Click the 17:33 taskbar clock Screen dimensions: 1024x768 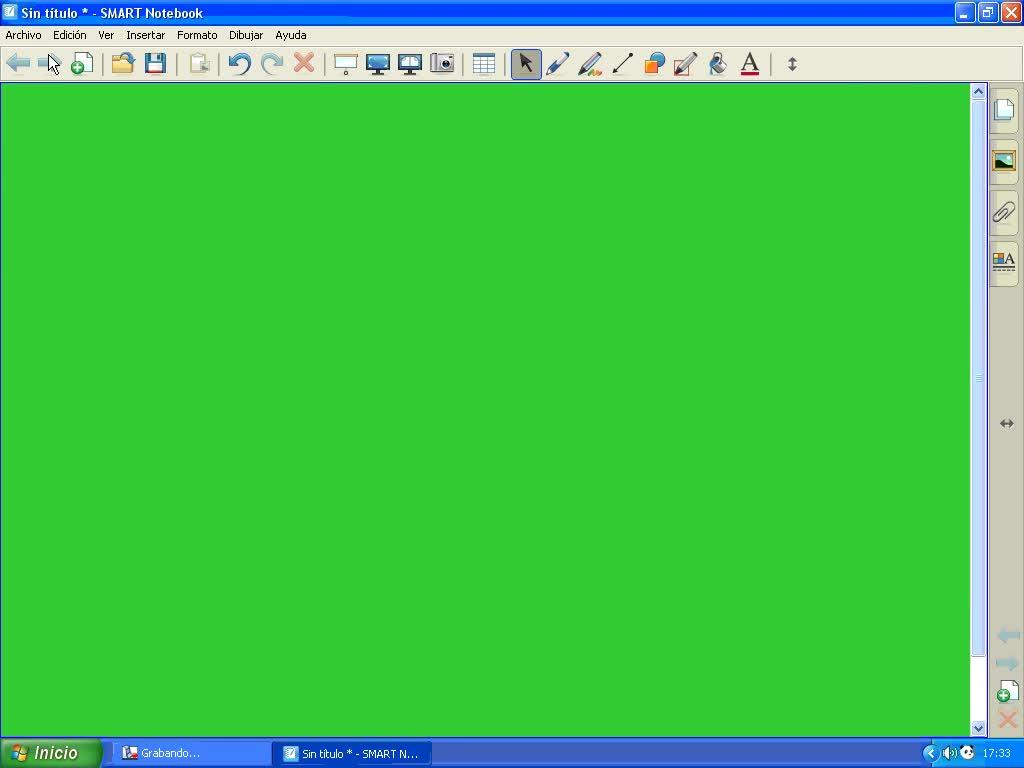coord(997,753)
